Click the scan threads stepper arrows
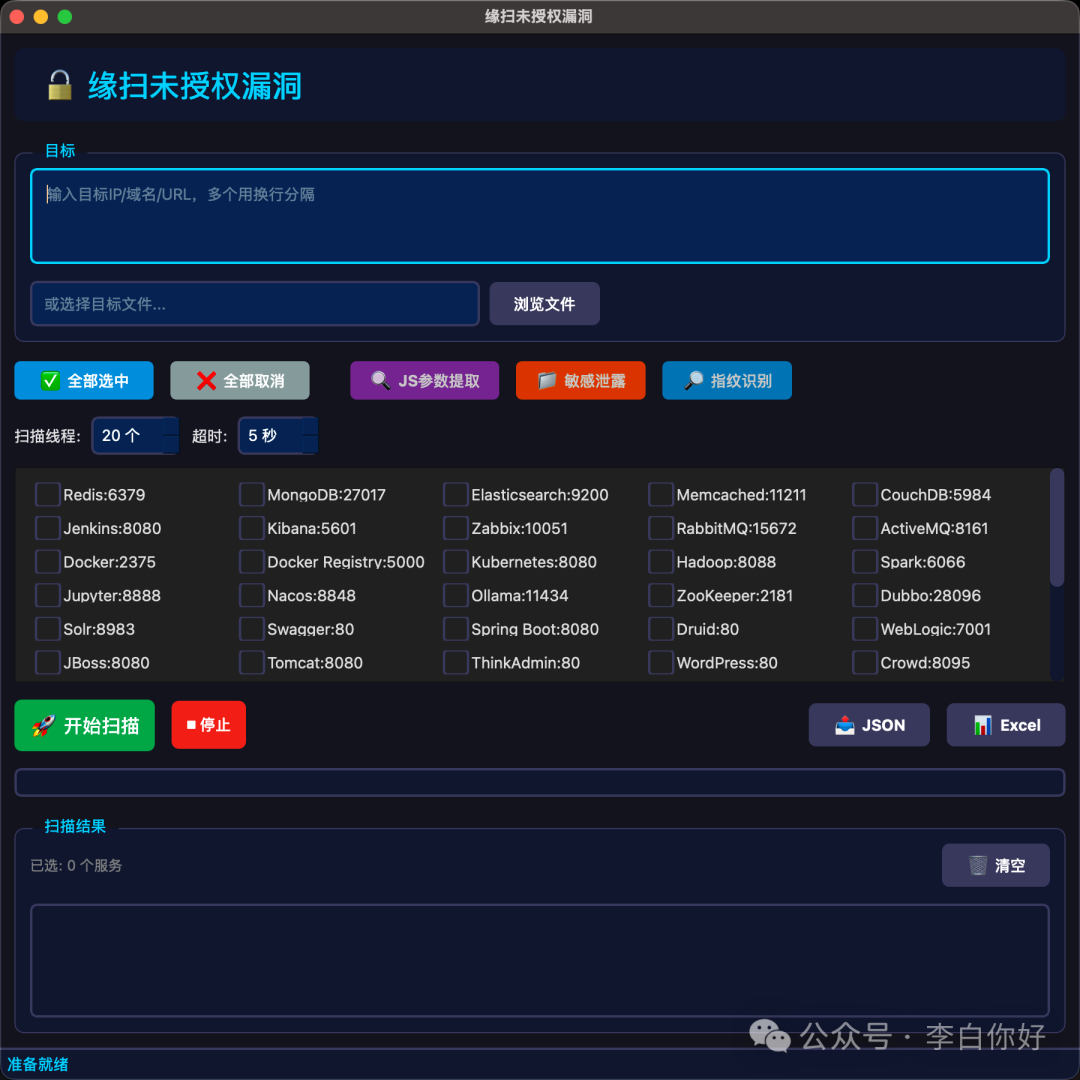Screen dimensions: 1080x1080 pos(171,435)
